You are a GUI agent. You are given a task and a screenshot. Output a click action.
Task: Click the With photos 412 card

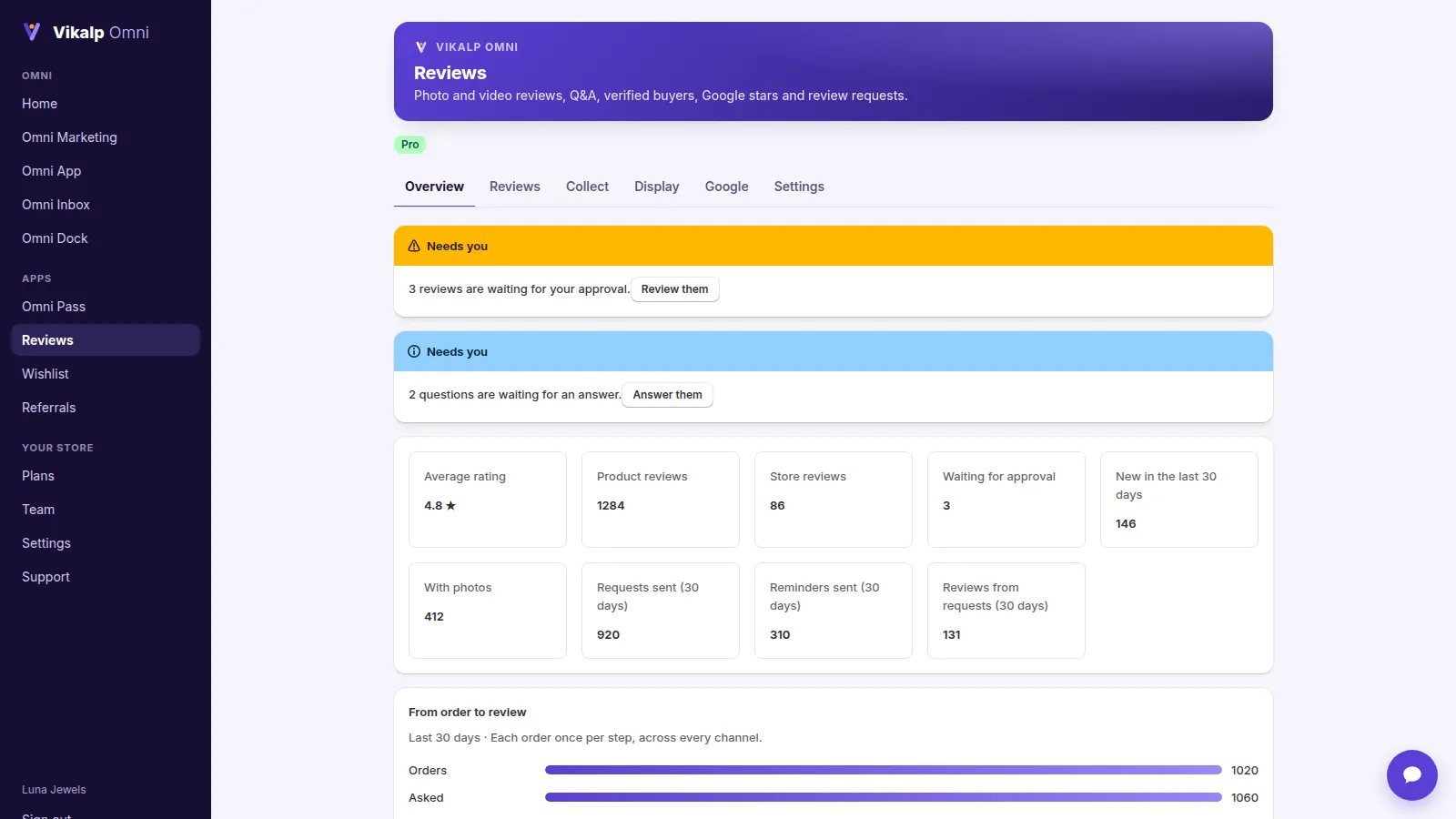(x=488, y=611)
